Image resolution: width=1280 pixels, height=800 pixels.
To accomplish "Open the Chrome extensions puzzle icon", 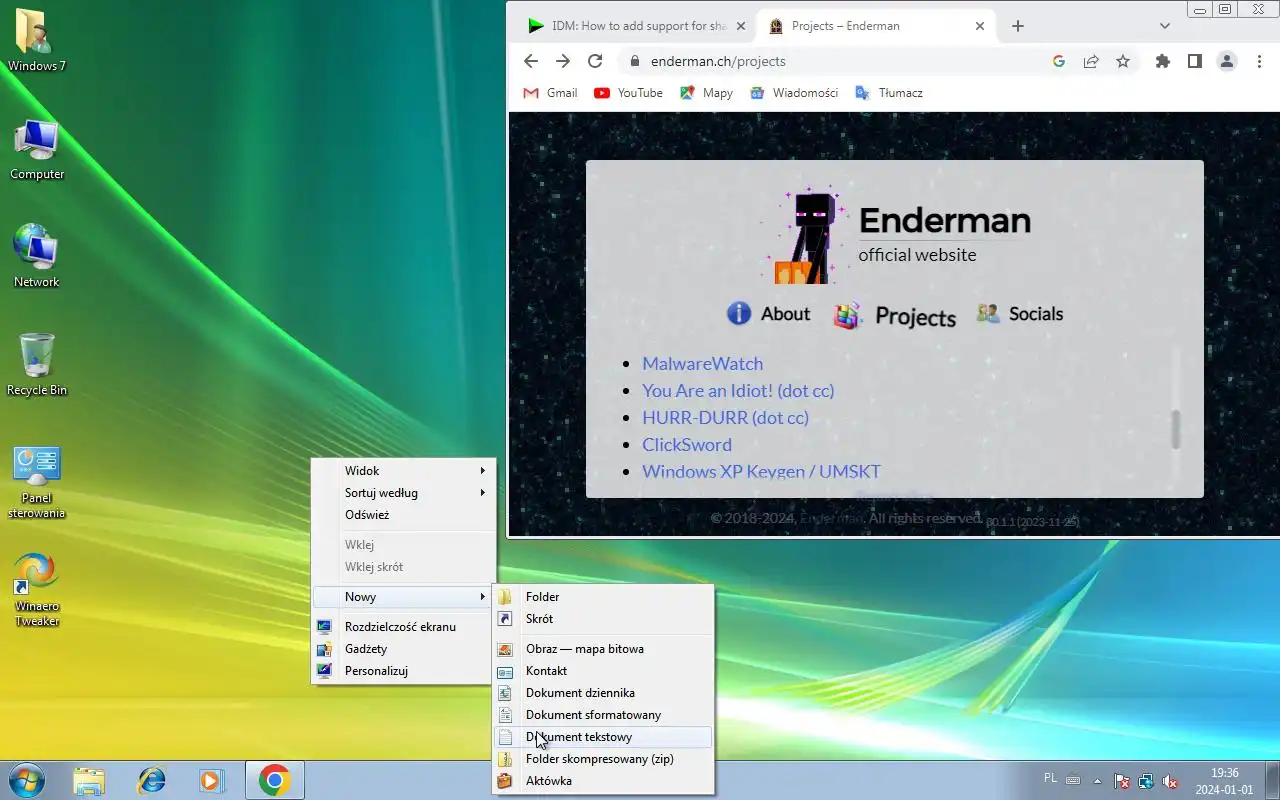I will tap(1162, 61).
